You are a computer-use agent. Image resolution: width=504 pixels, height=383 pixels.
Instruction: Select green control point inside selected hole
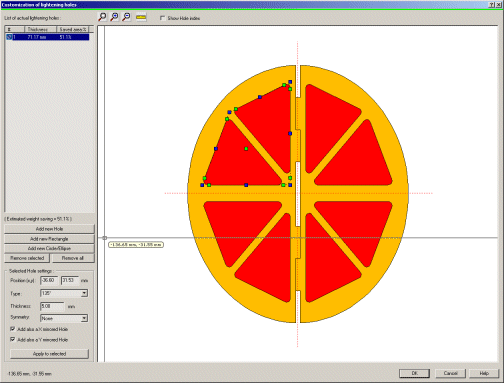[246, 149]
